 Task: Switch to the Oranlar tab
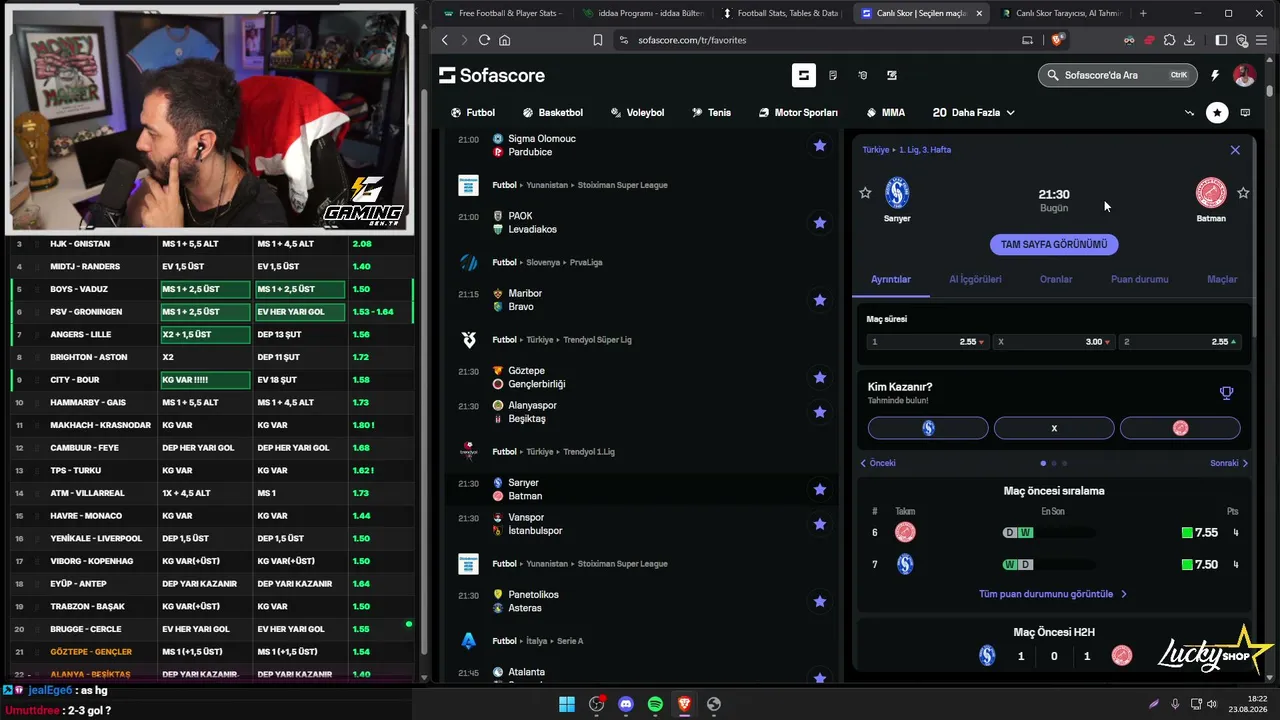[1056, 279]
